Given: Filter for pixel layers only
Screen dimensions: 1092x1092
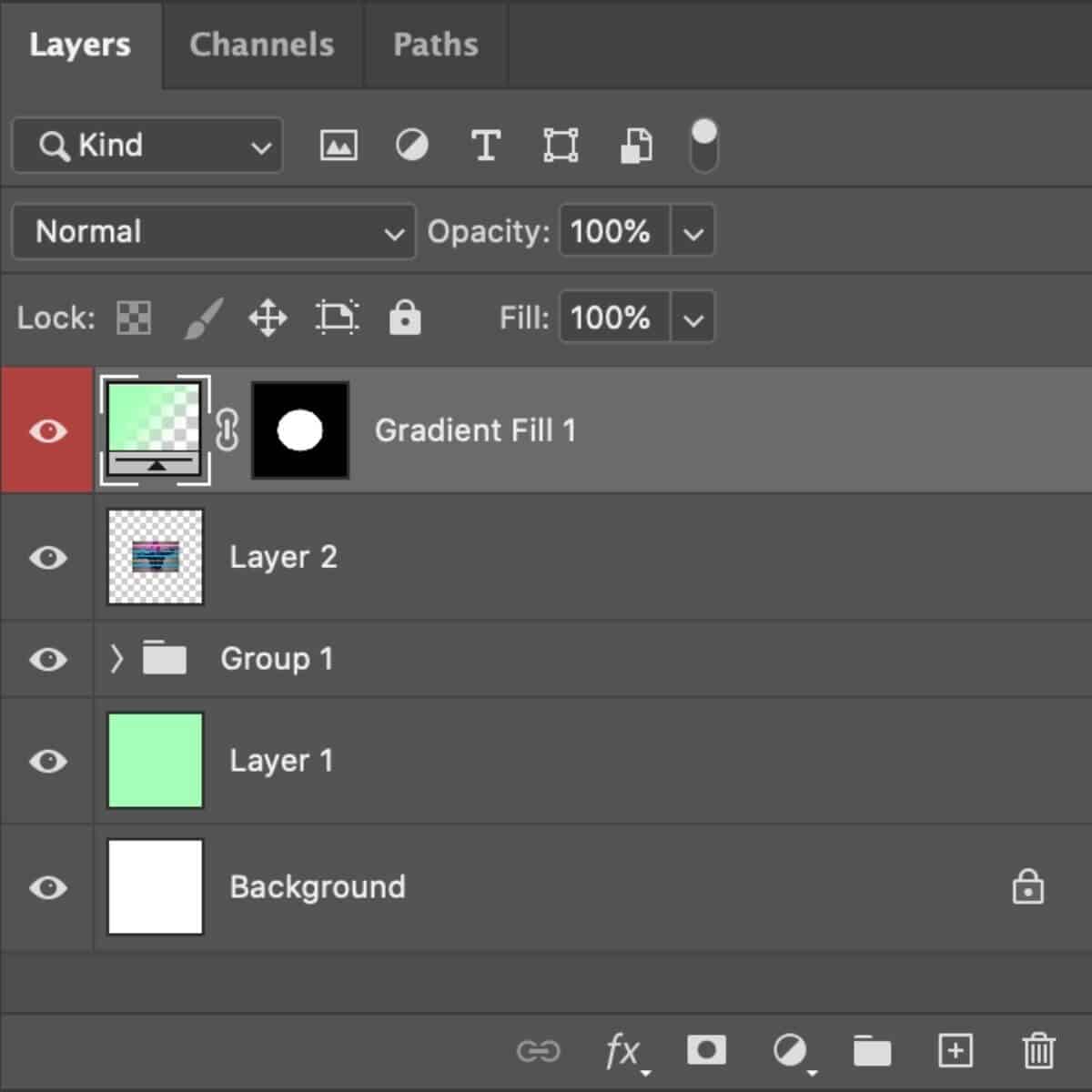Looking at the screenshot, I should click(338, 145).
